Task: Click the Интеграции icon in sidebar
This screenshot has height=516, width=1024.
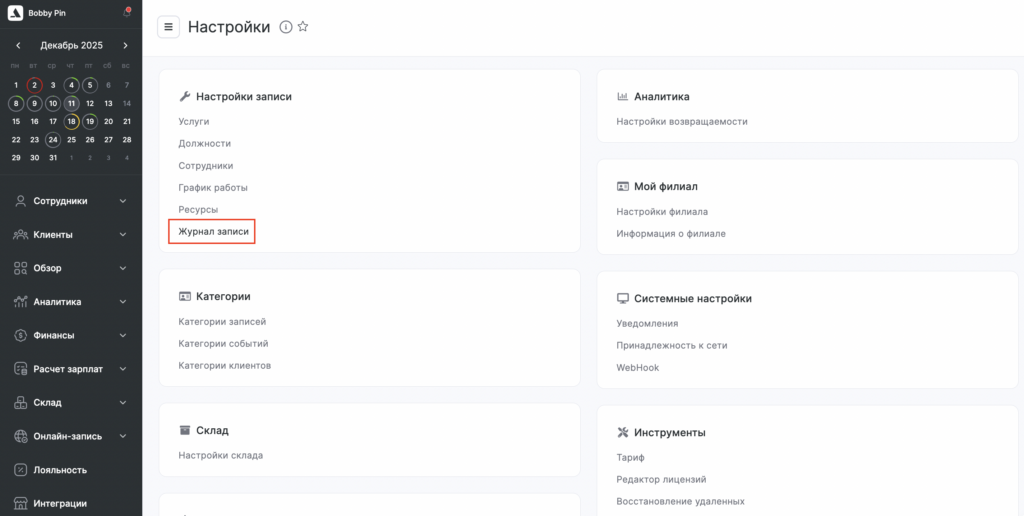Action: 20,503
